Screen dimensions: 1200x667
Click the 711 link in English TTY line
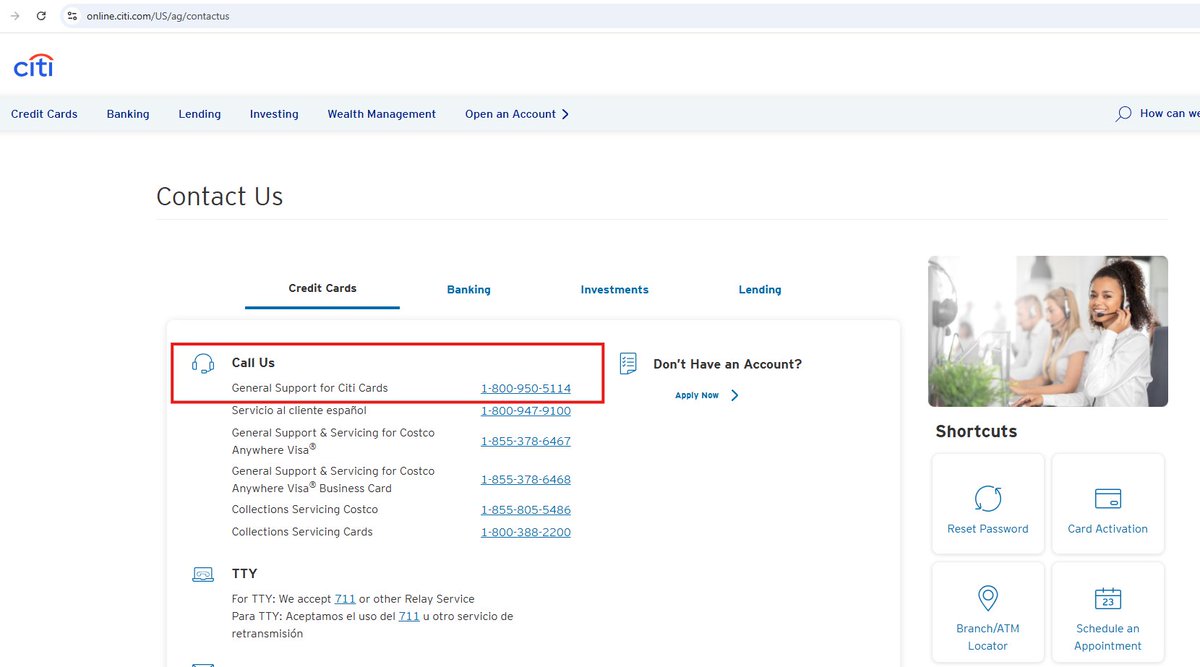(345, 599)
